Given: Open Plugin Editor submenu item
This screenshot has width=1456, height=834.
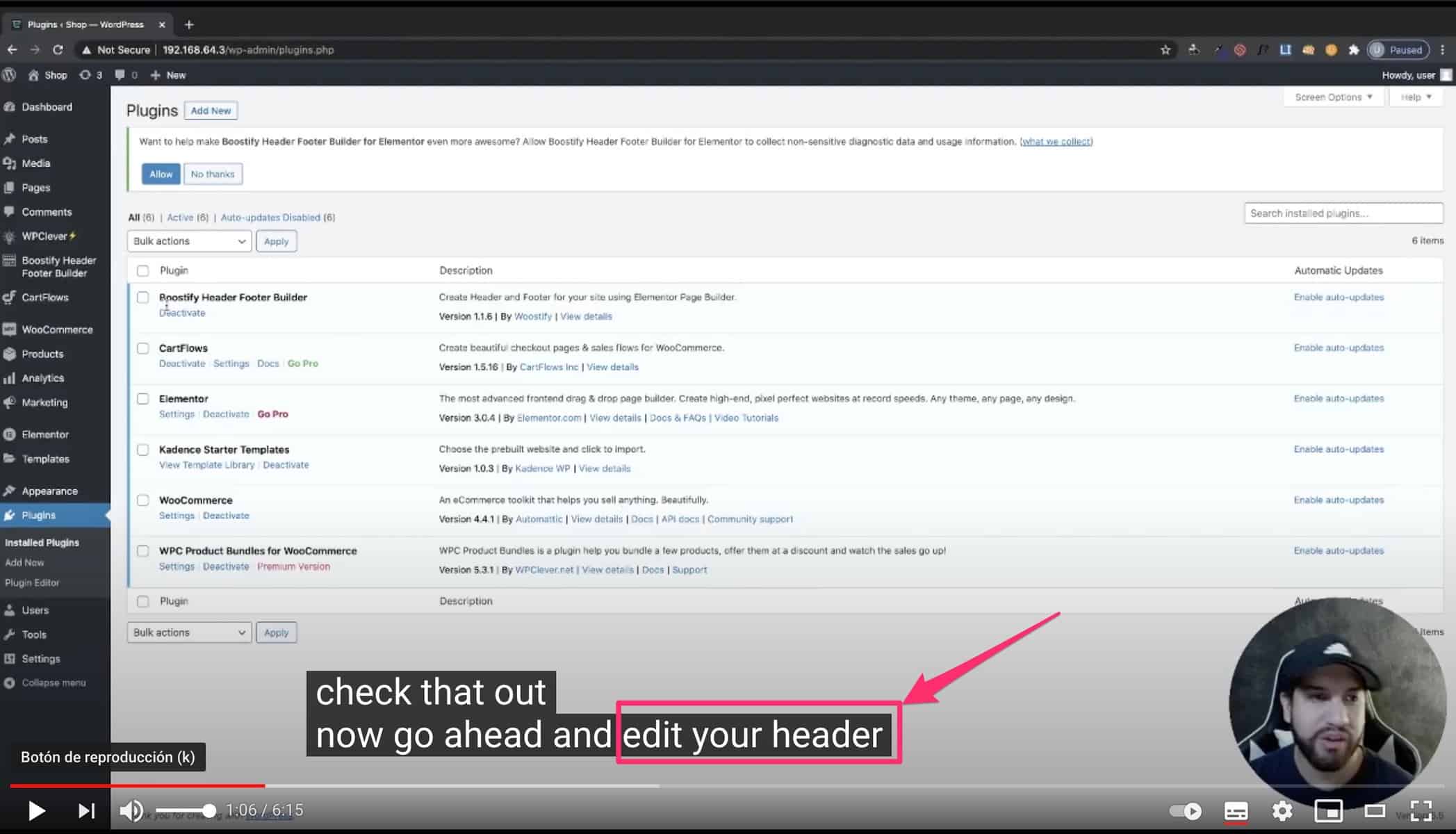Looking at the screenshot, I should [32, 582].
